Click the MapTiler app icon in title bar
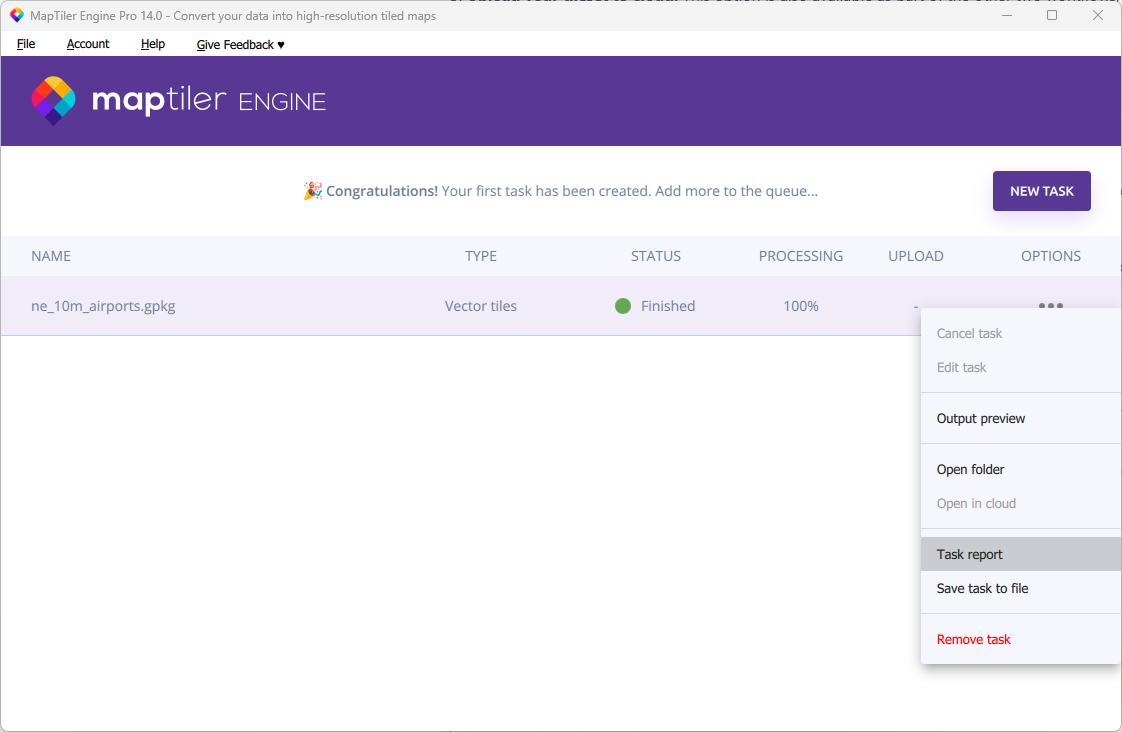 tap(16, 16)
